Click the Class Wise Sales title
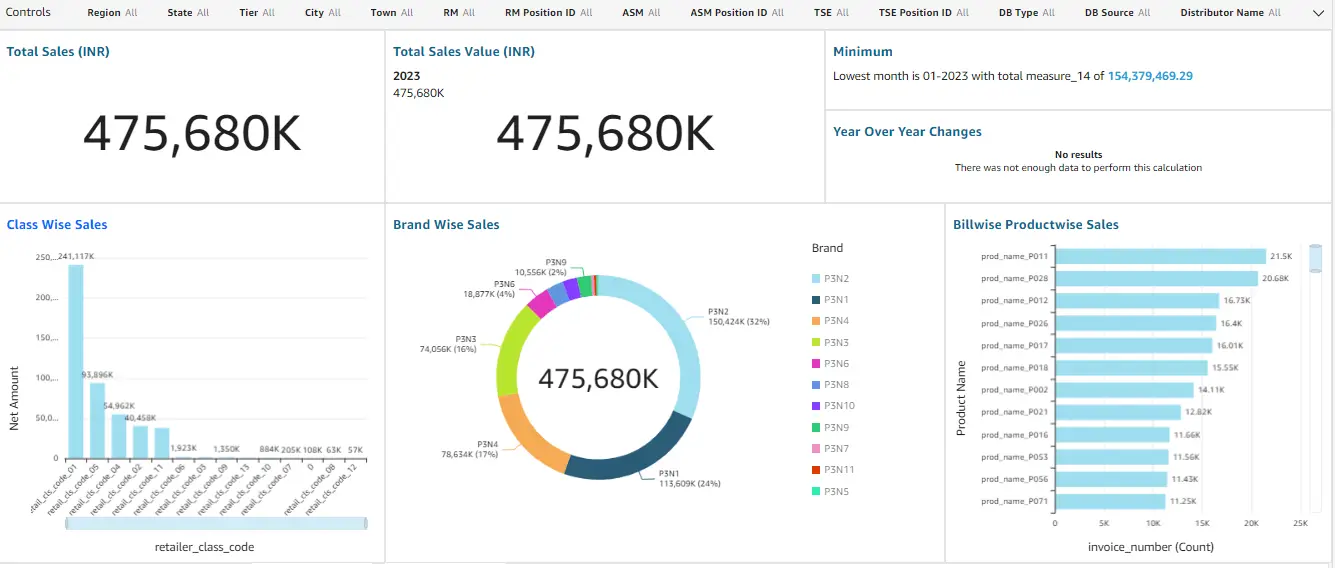 pos(57,225)
